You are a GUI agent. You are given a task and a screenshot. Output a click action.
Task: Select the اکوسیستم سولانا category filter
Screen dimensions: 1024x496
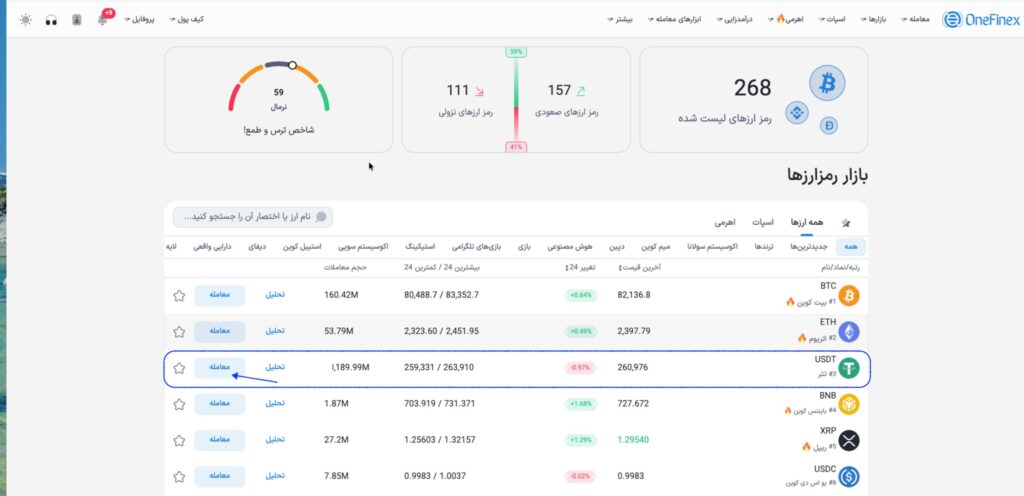[712, 247]
